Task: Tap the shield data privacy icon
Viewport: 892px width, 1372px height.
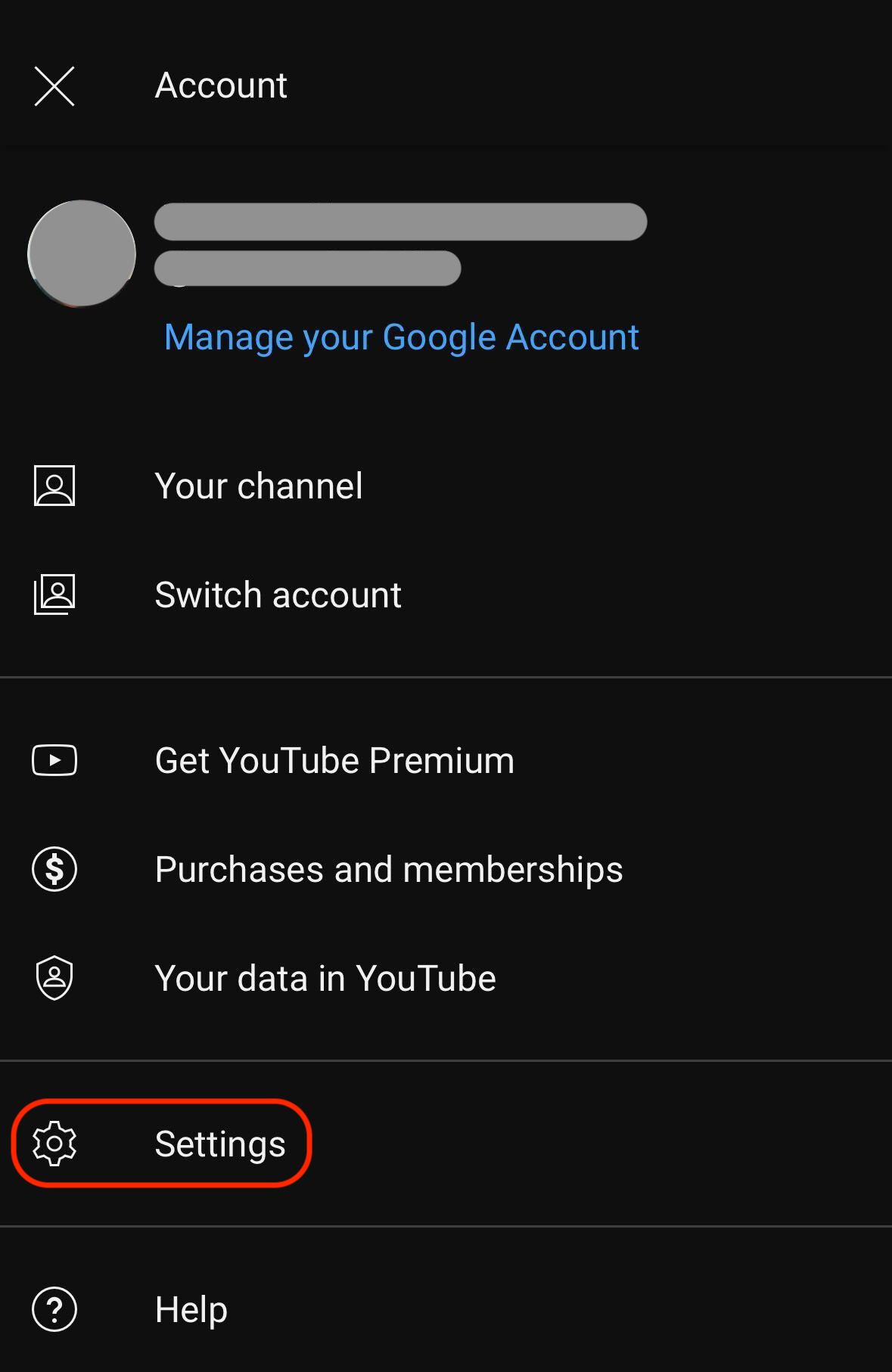Action: coord(54,978)
